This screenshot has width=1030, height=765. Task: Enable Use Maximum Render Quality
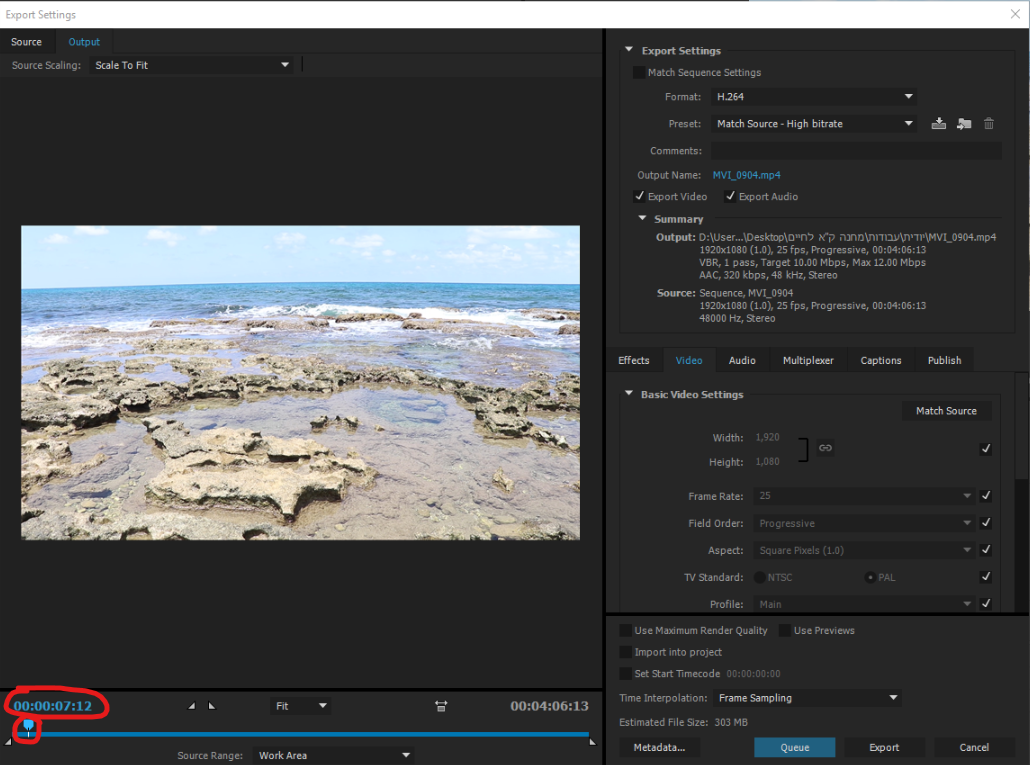click(x=626, y=631)
